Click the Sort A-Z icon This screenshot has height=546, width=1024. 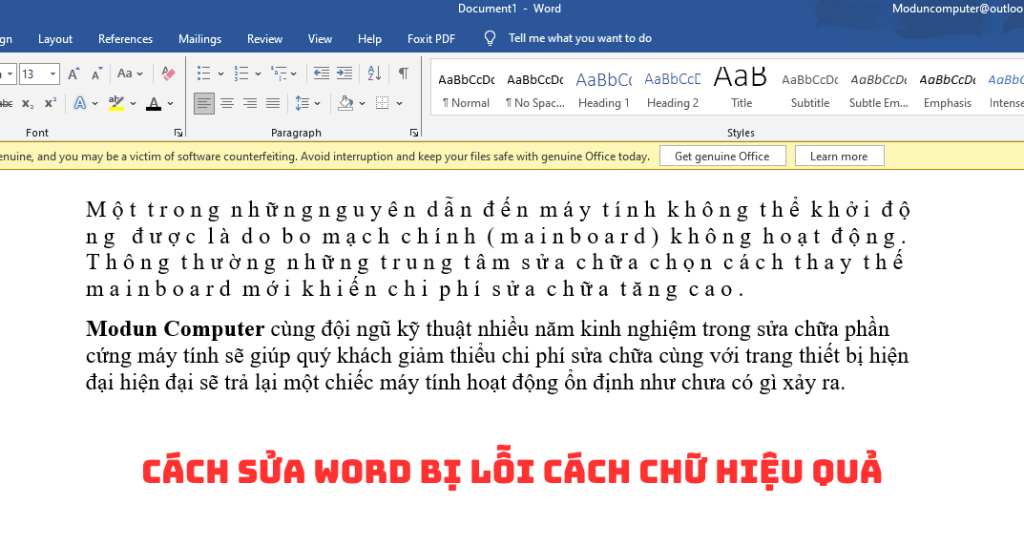tap(374, 73)
